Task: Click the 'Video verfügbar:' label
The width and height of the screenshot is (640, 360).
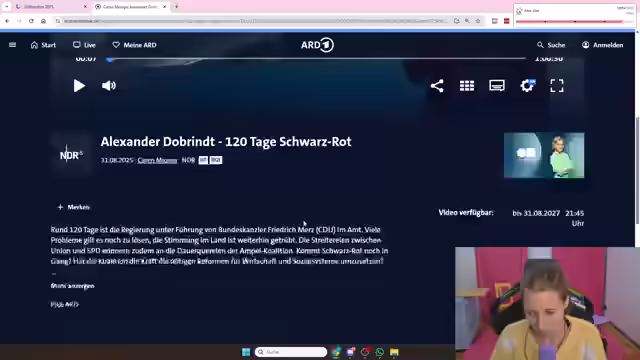Action: [466, 213]
